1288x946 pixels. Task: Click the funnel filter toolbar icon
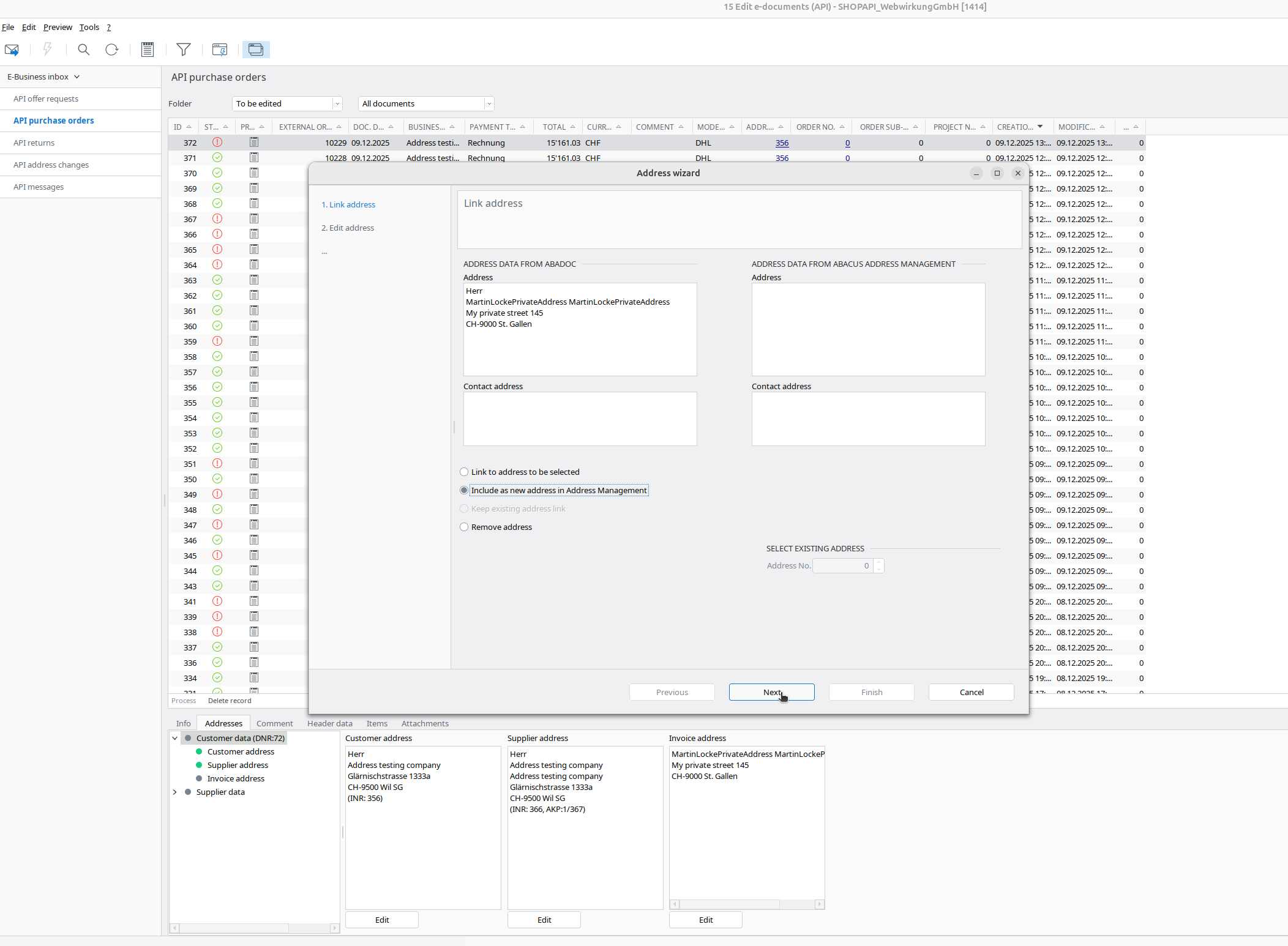click(x=183, y=50)
